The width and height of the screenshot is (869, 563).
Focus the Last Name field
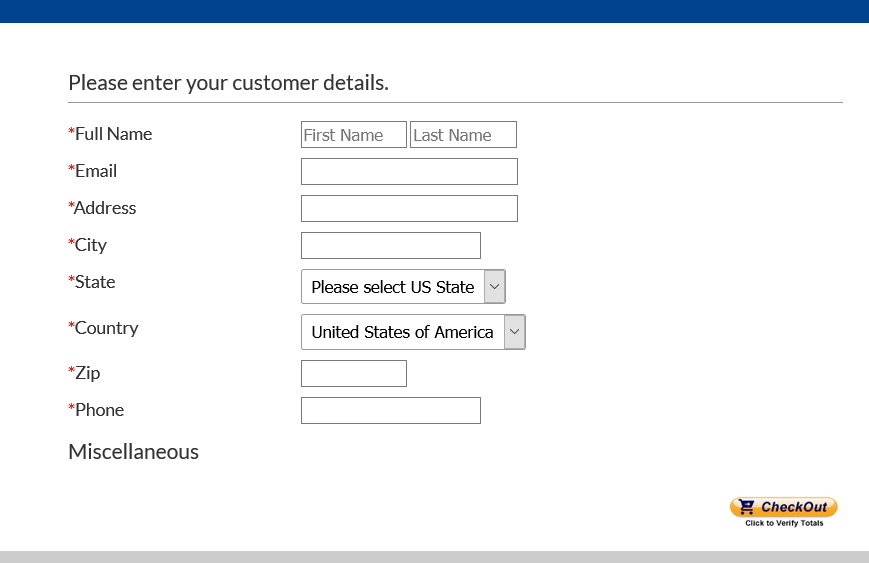(x=463, y=135)
